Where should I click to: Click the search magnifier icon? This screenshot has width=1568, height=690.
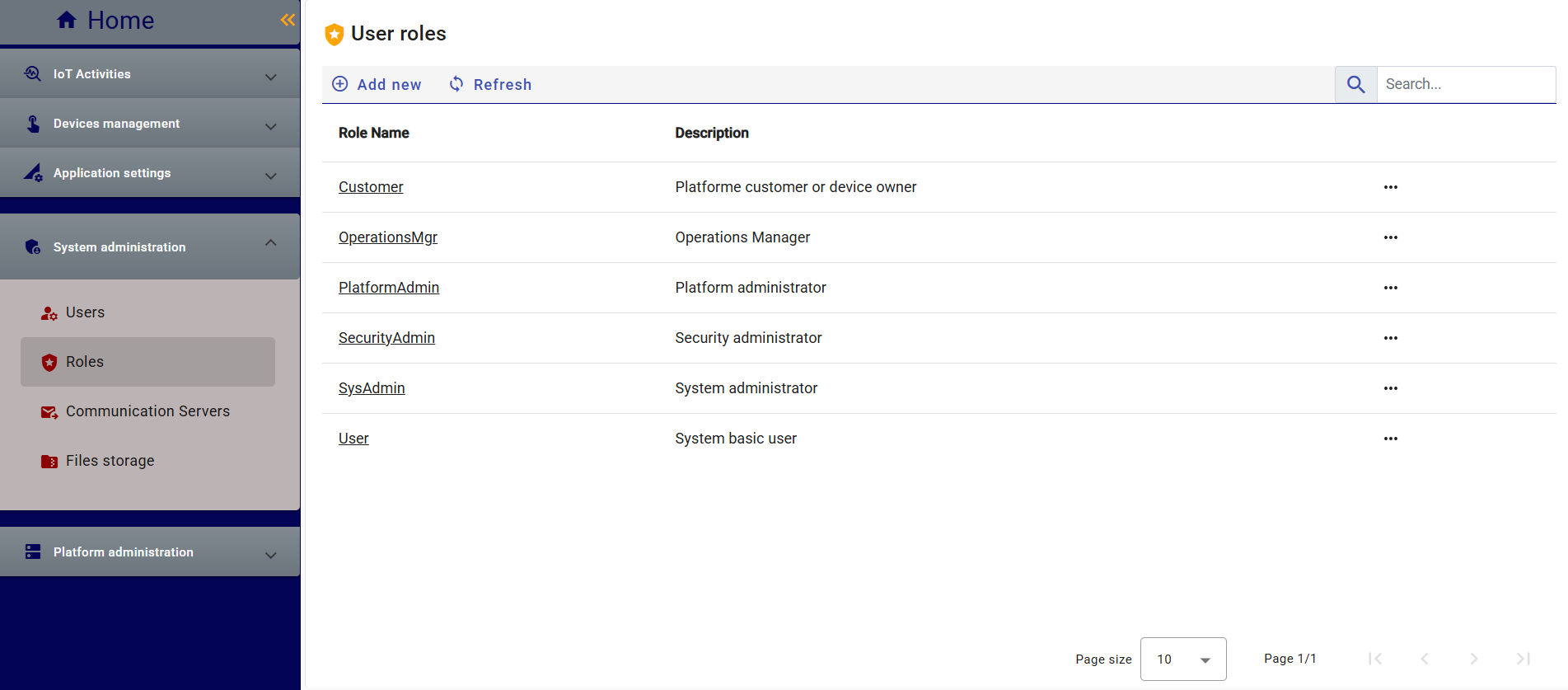pos(1355,84)
